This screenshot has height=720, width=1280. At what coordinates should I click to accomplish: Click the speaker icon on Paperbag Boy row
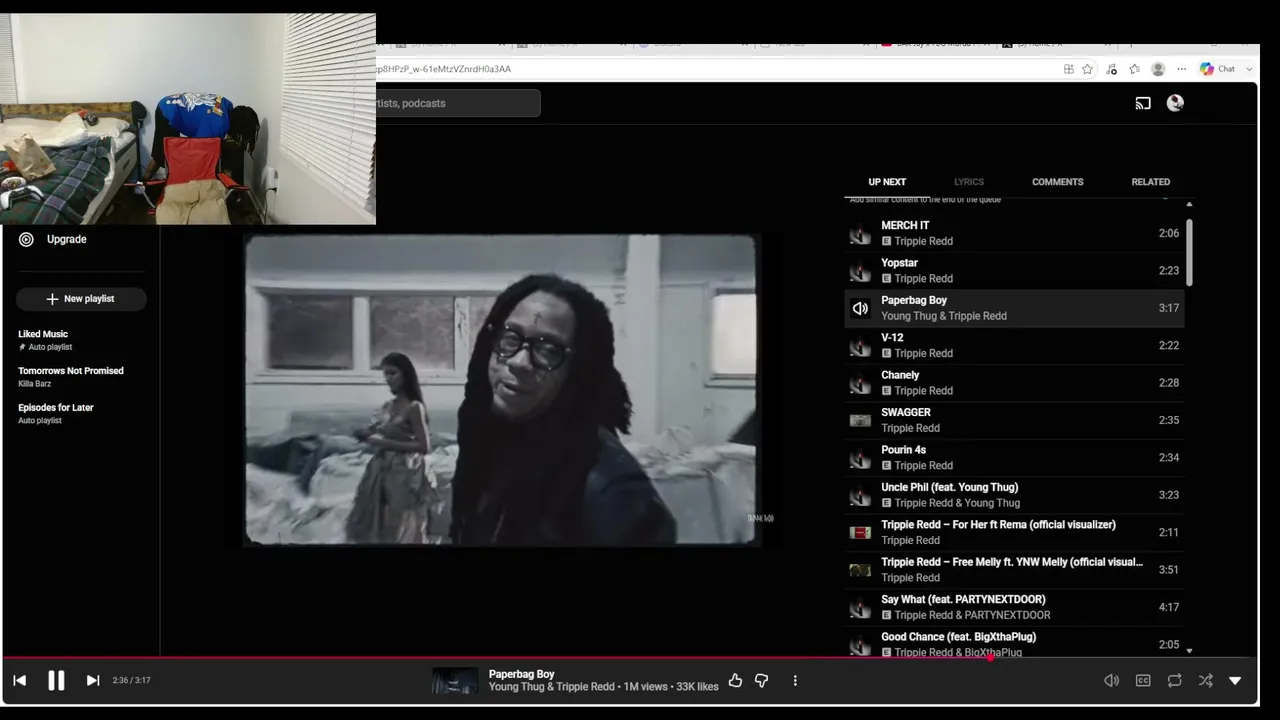(x=860, y=308)
